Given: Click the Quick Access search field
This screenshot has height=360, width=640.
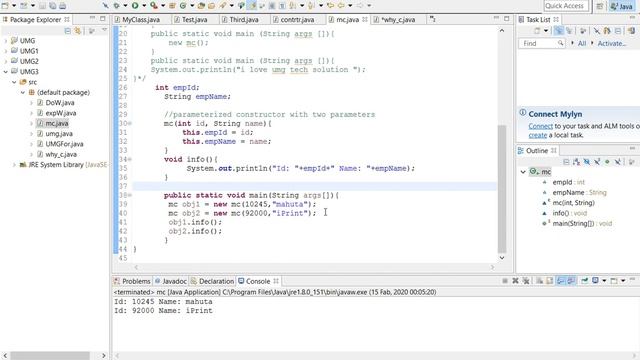Looking at the screenshot, I should [x=566, y=6].
